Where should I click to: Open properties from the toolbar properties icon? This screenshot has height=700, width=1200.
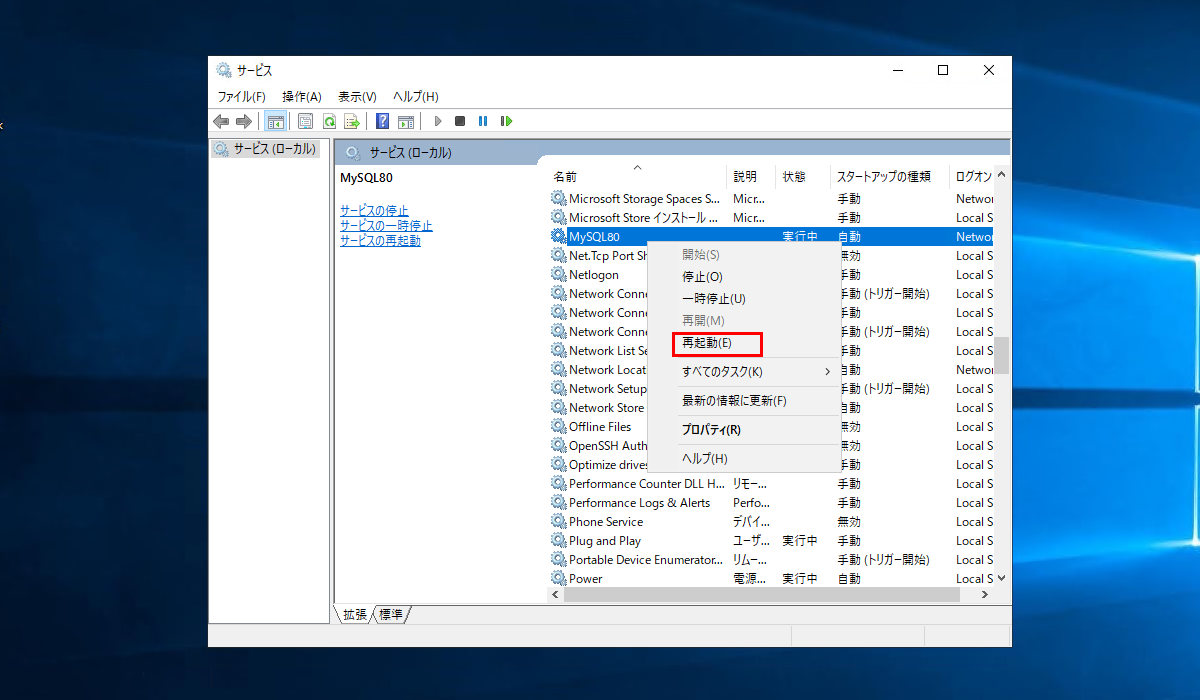(x=305, y=121)
